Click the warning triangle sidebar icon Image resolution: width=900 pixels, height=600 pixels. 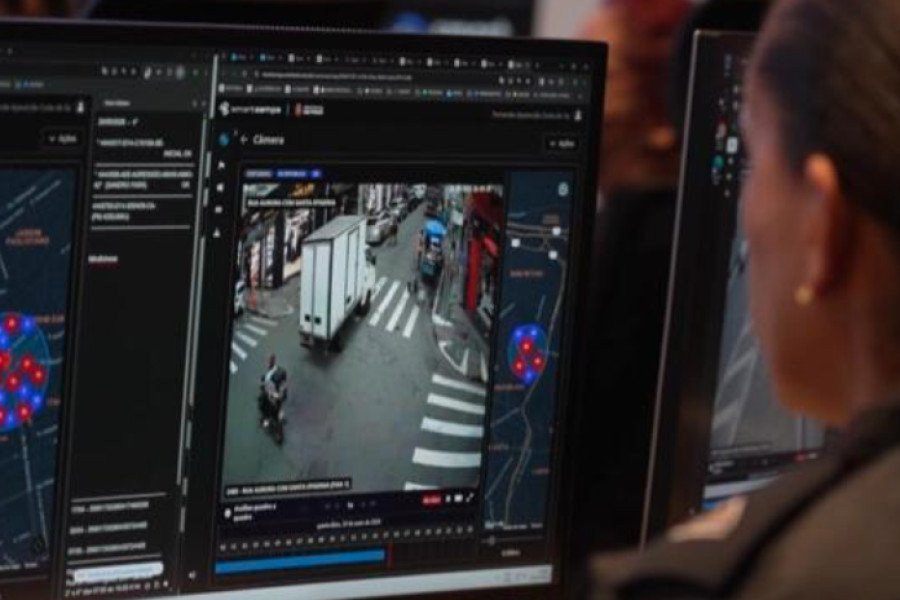tap(217, 233)
